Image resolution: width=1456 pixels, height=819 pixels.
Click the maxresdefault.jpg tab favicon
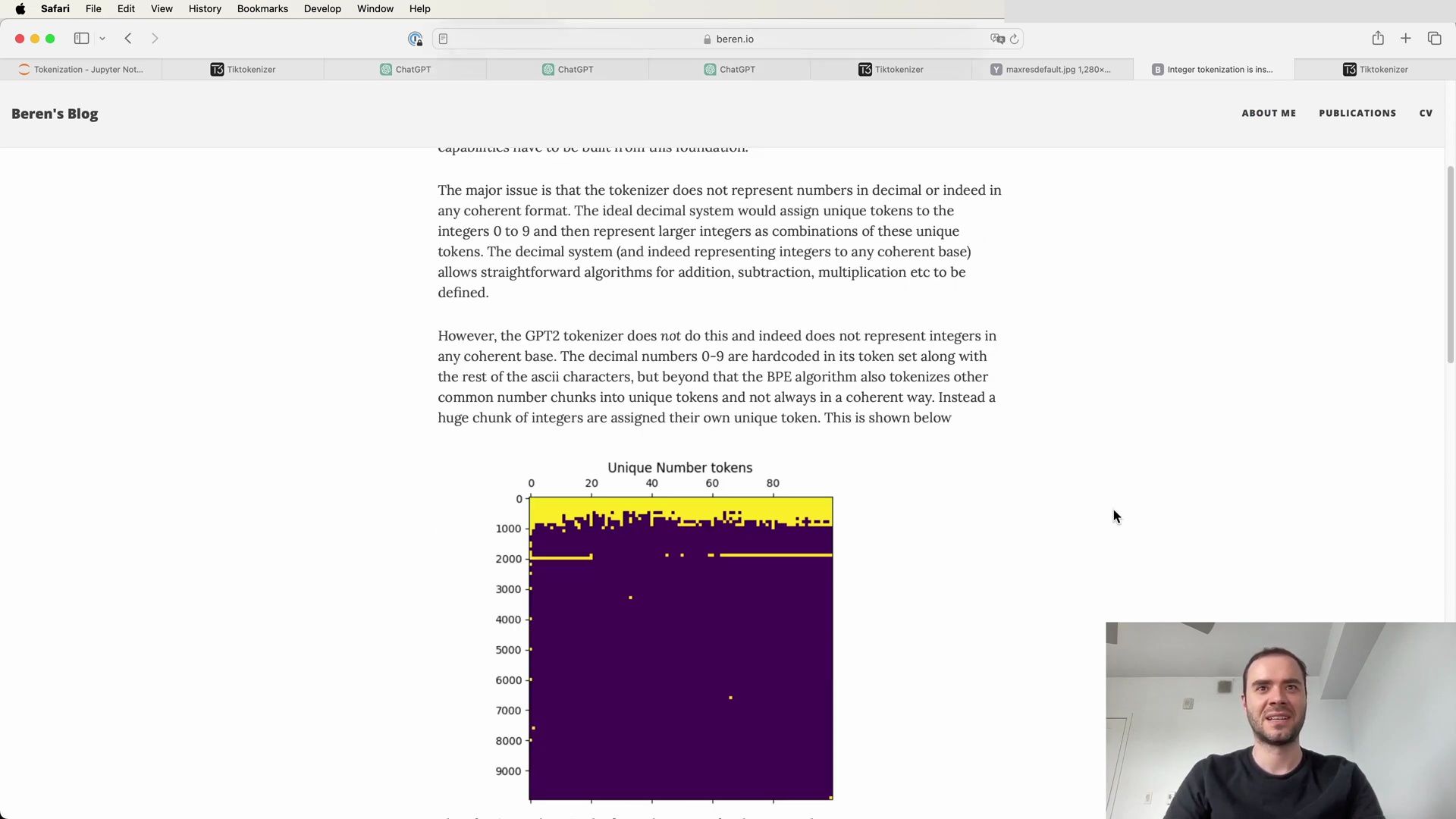(x=996, y=69)
